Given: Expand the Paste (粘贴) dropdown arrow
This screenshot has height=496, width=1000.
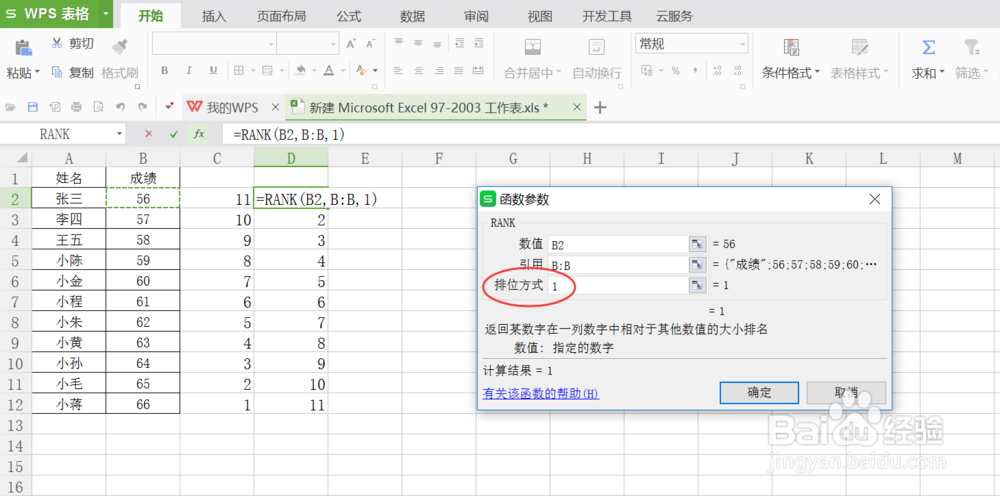Looking at the screenshot, I should [x=37, y=73].
